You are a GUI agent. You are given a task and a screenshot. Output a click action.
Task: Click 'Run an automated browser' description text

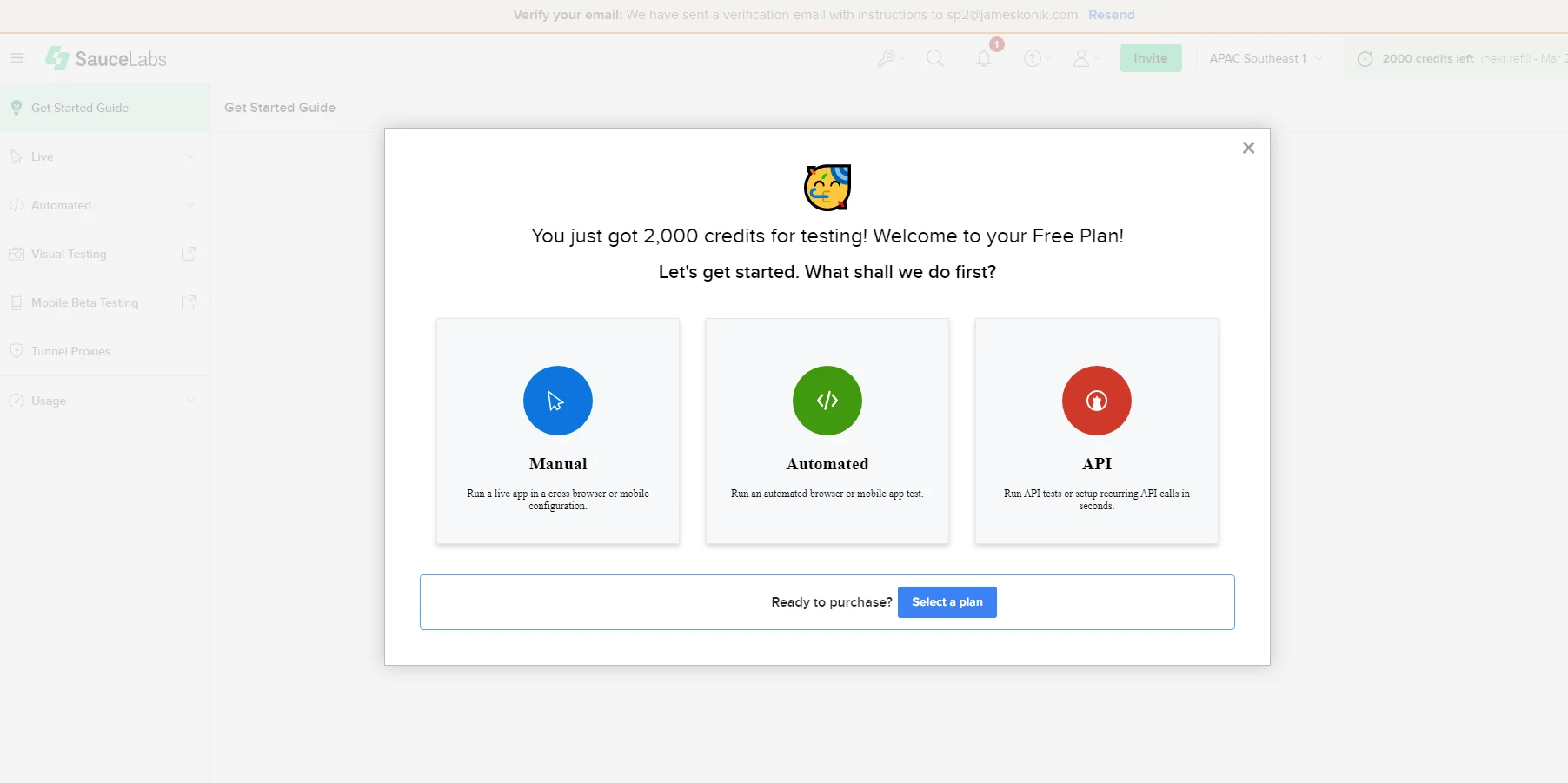click(x=827, y=494)
